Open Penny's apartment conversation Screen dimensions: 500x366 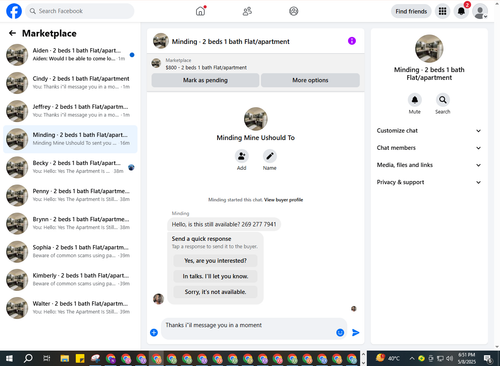pos(70,195)
